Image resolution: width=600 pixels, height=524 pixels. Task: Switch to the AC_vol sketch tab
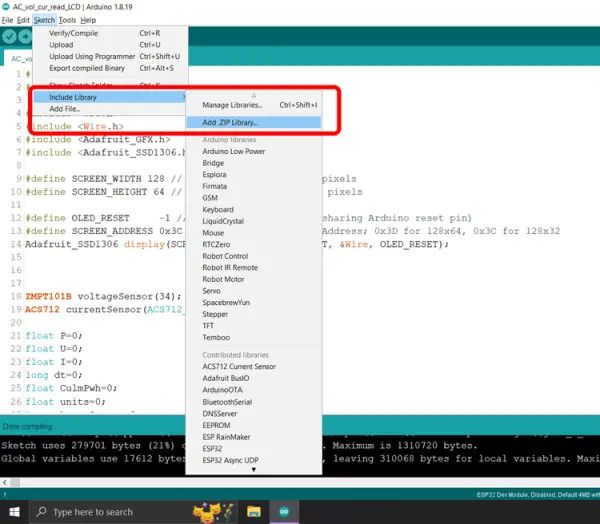click(x=19, y=59)
